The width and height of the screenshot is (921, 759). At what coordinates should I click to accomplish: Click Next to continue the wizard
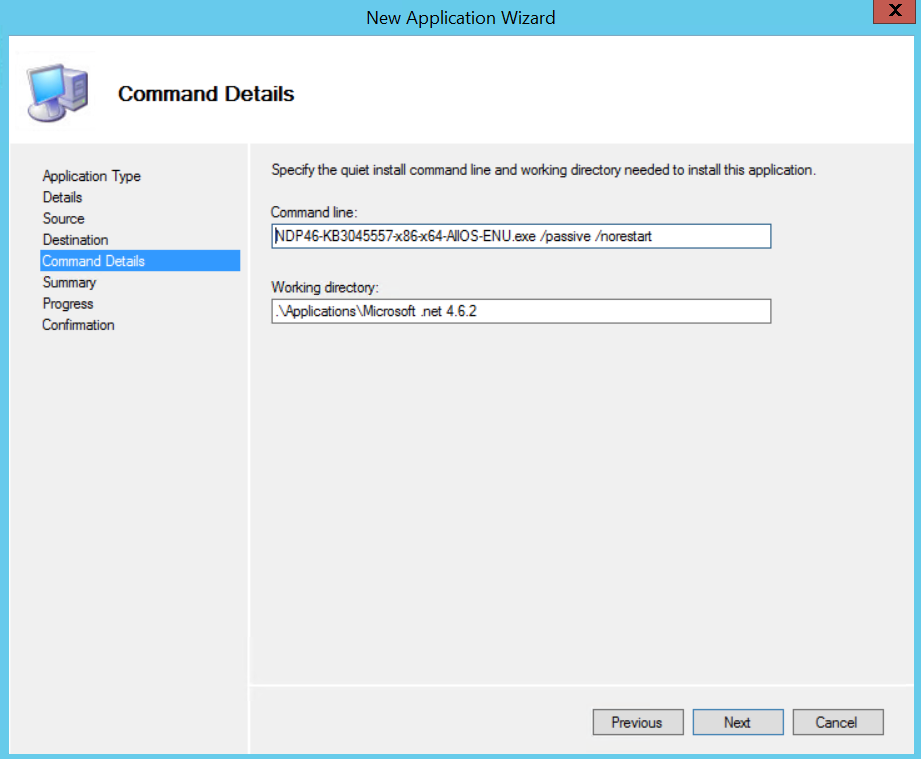737,722
